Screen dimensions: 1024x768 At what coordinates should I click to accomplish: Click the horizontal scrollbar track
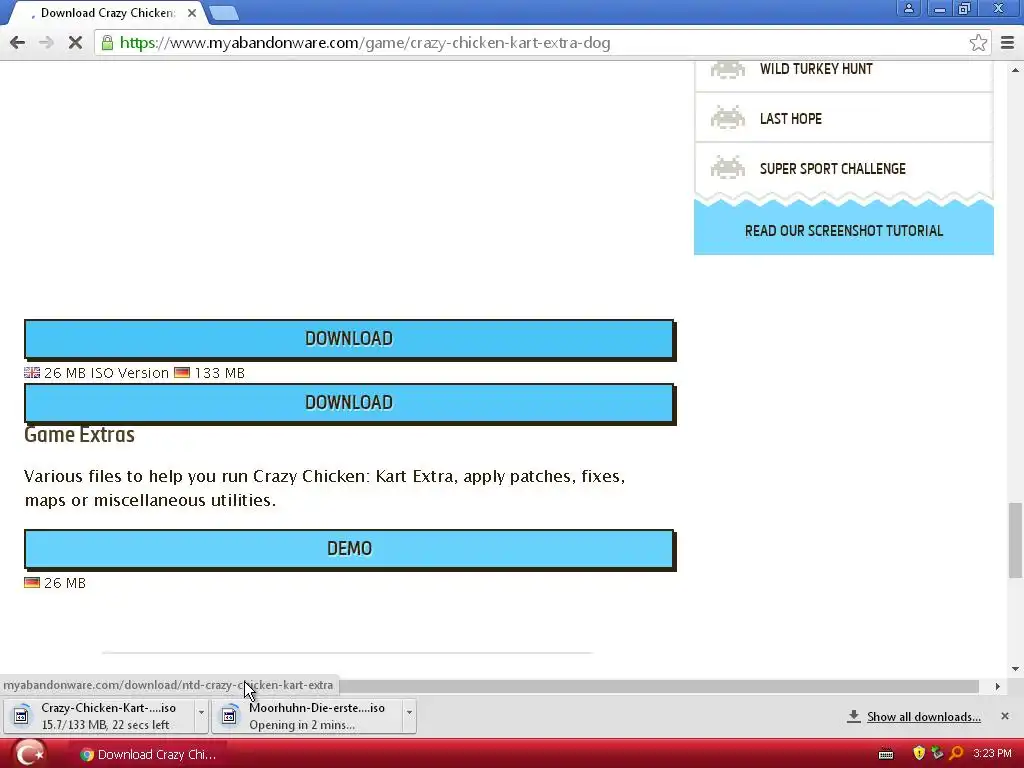tap(658, 686)
